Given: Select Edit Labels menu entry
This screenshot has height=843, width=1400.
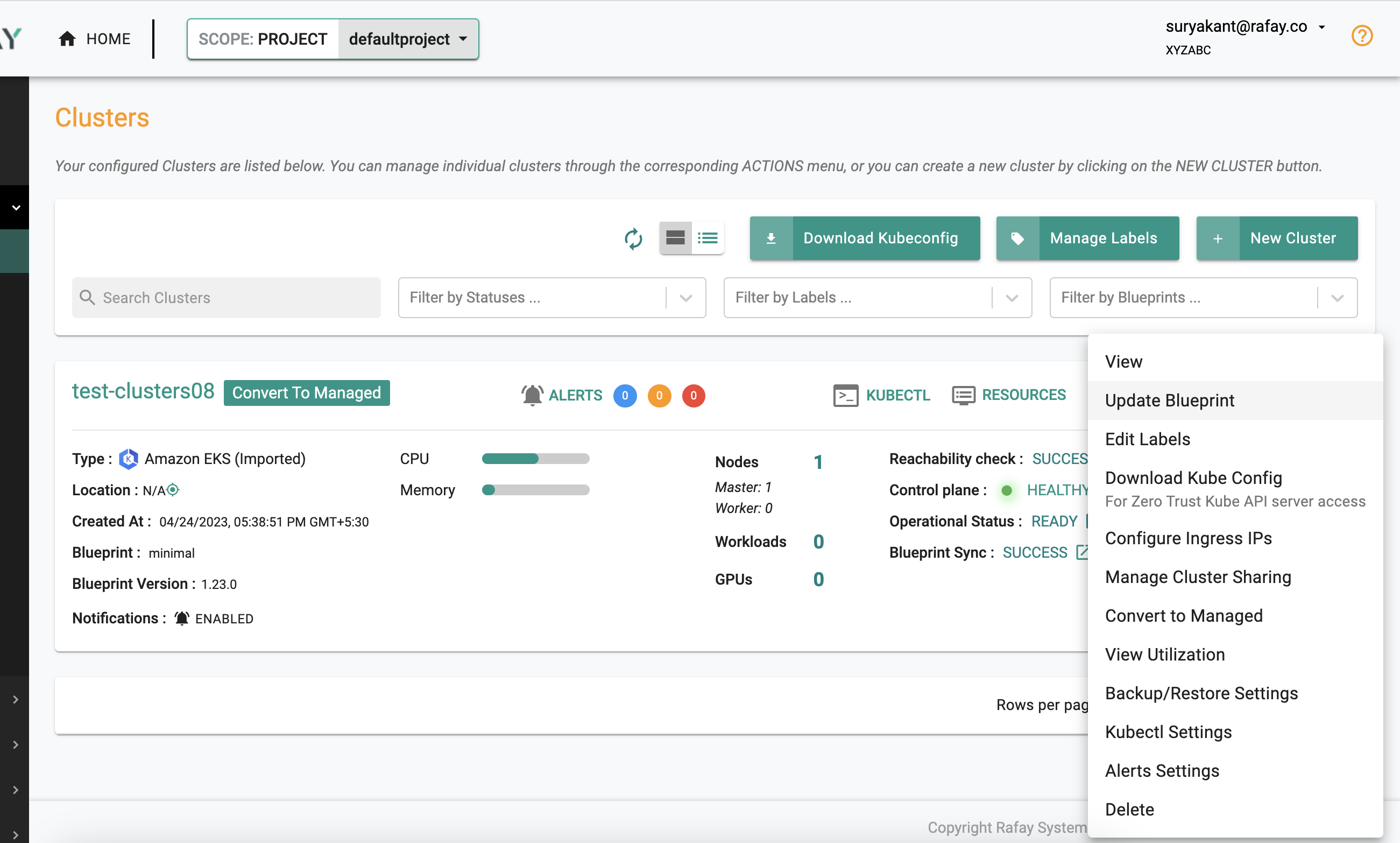Looking at the screenshot, I should click(x=1235, y=439).
